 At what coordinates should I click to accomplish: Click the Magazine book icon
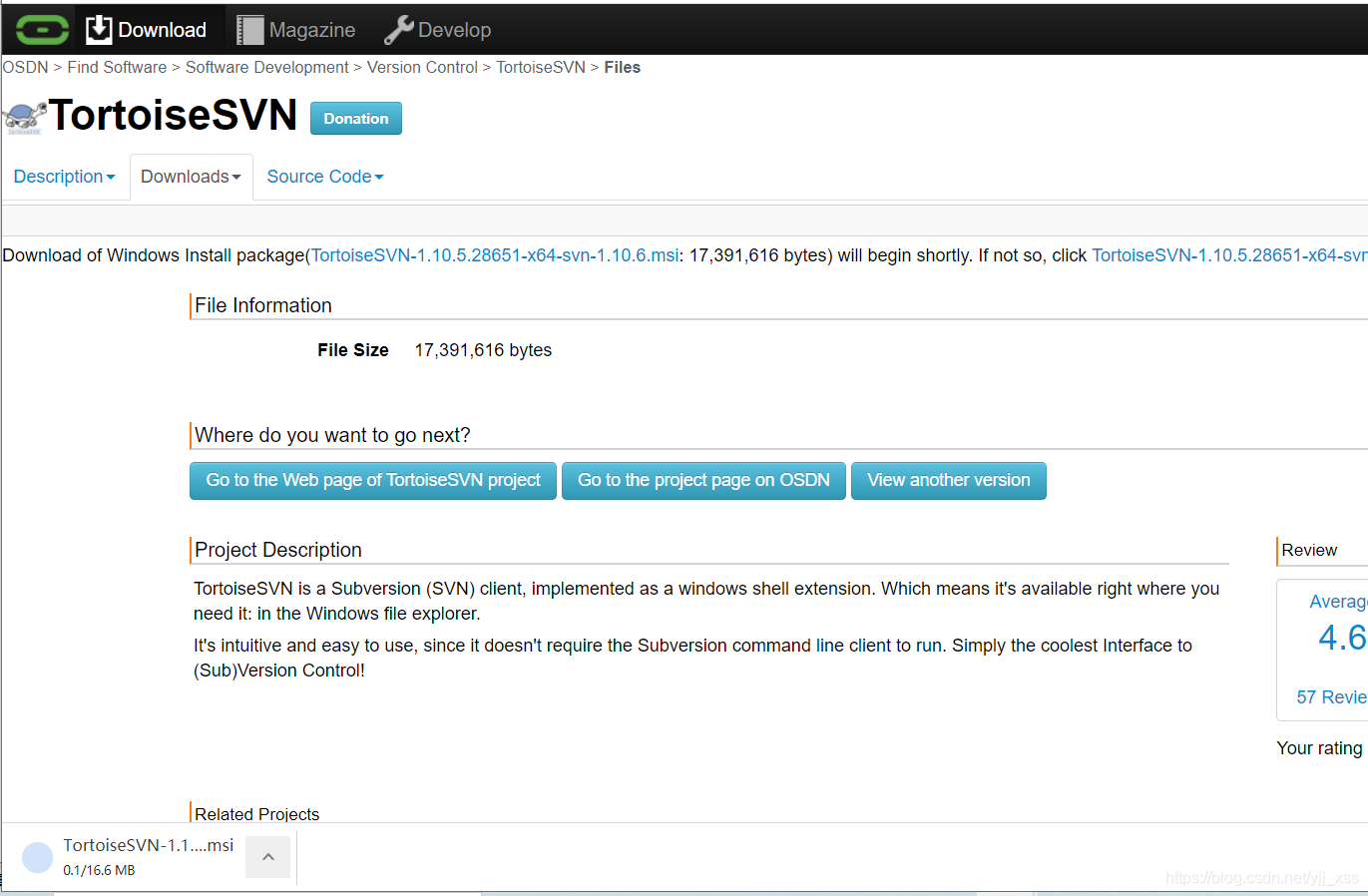click(249, 30)
